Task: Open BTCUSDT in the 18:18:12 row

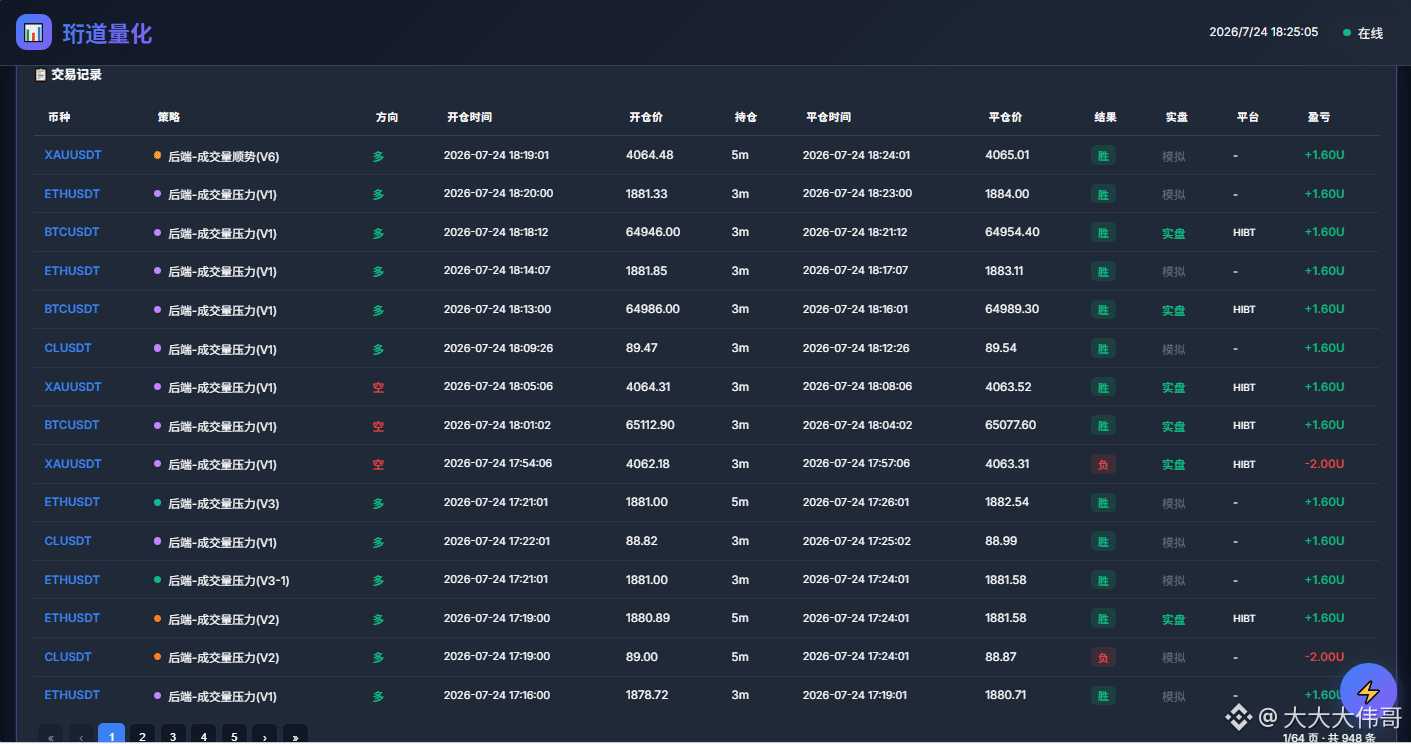Action: [x=72, y=232]
